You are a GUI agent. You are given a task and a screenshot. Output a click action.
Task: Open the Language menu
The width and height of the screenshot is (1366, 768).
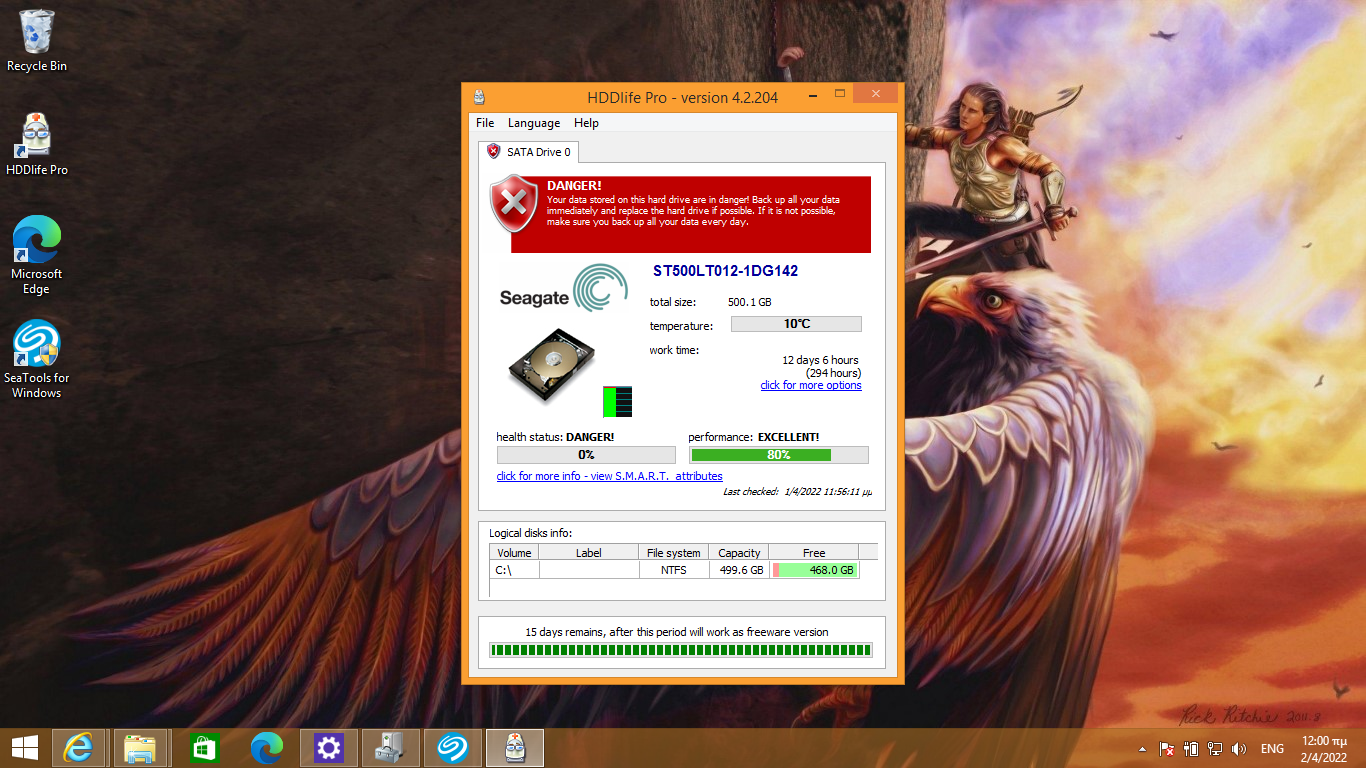[x=534, y=123]
